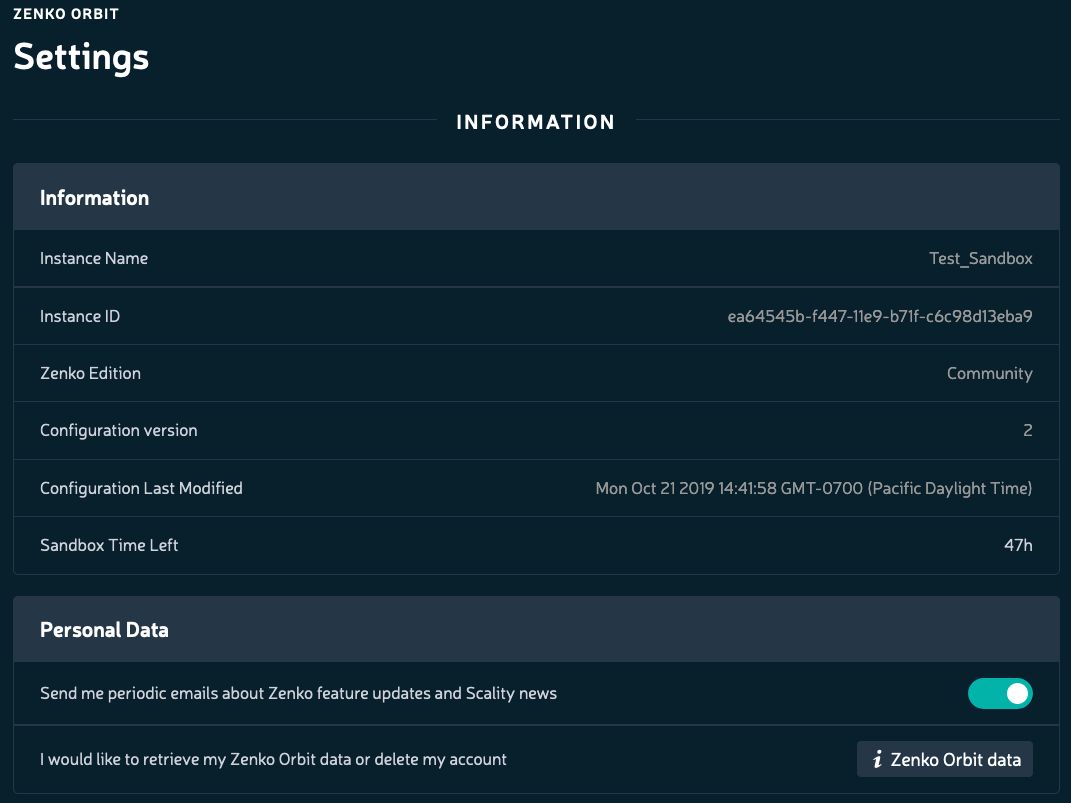This screenshot has width=1071, height=803.
Task: Click the Sandbox Time Left label
Action: pos(109,545)
